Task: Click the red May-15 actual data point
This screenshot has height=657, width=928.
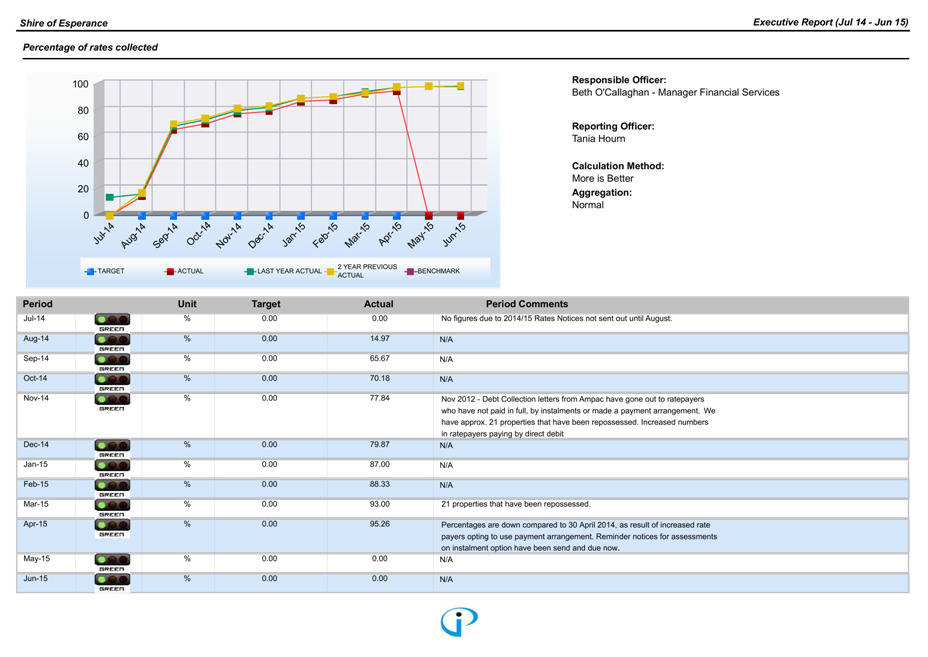Action: tap(428, 216)
